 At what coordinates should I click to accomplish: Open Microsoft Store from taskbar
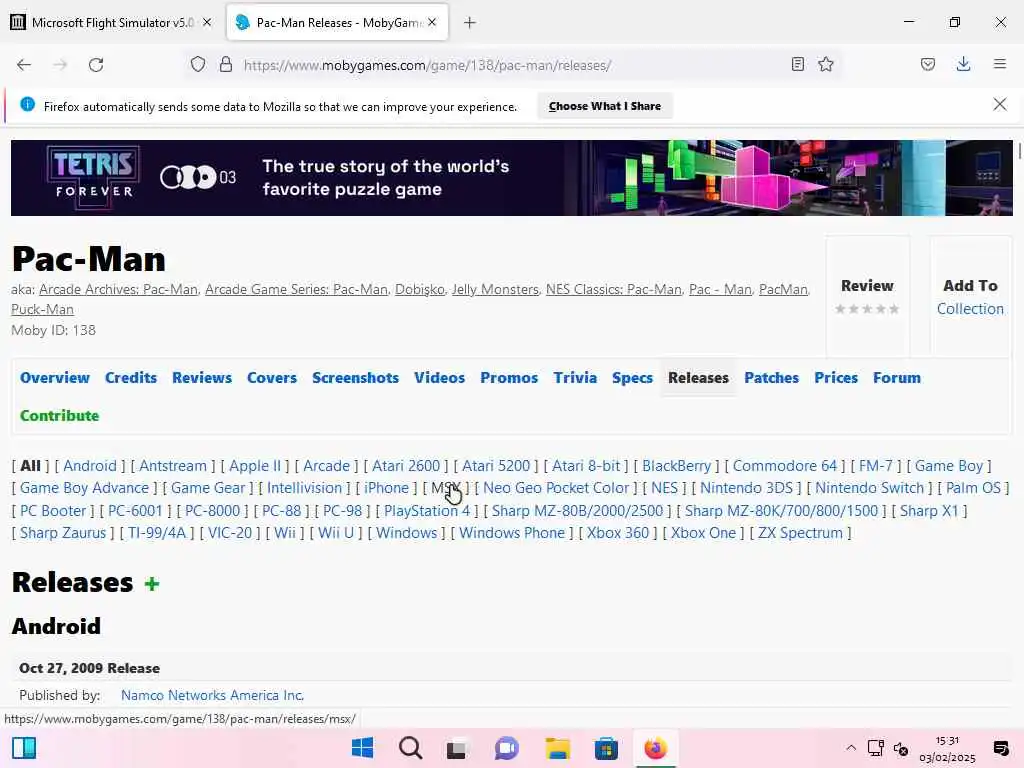pyautogui.click(x=606, y=748)
